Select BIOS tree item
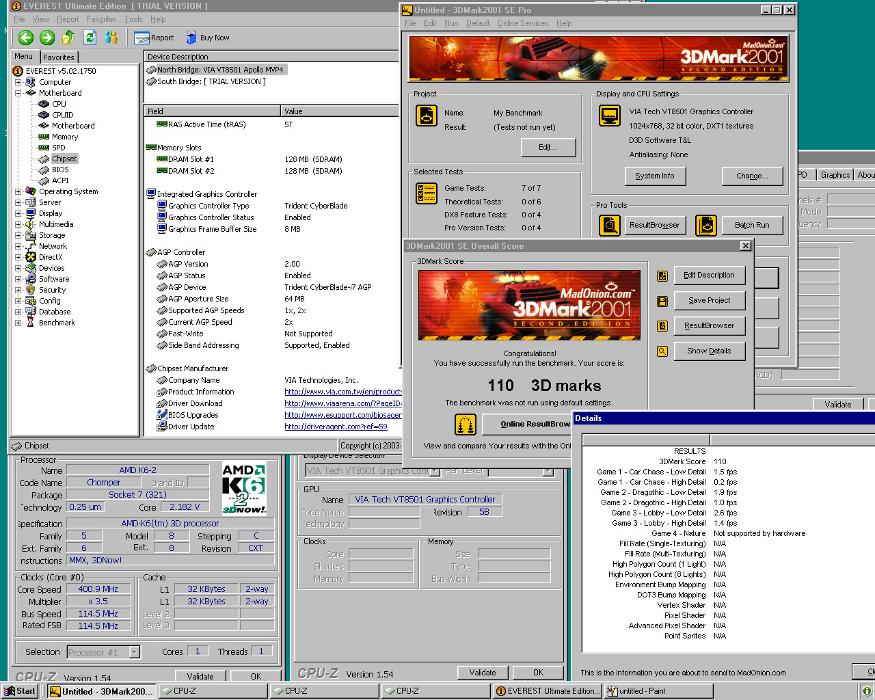The height and width of the screenshot is (700, 875). (60, 170)
